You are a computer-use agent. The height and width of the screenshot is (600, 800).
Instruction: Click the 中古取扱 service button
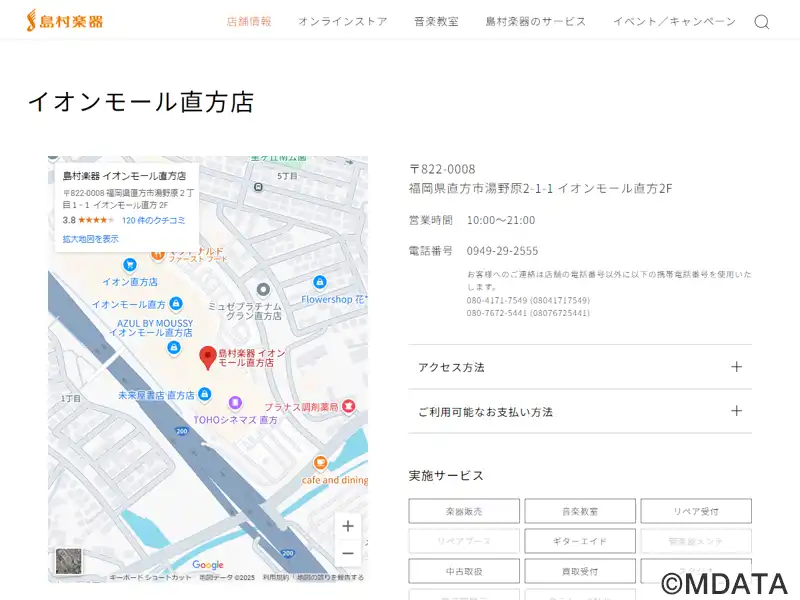click(464, 571)
